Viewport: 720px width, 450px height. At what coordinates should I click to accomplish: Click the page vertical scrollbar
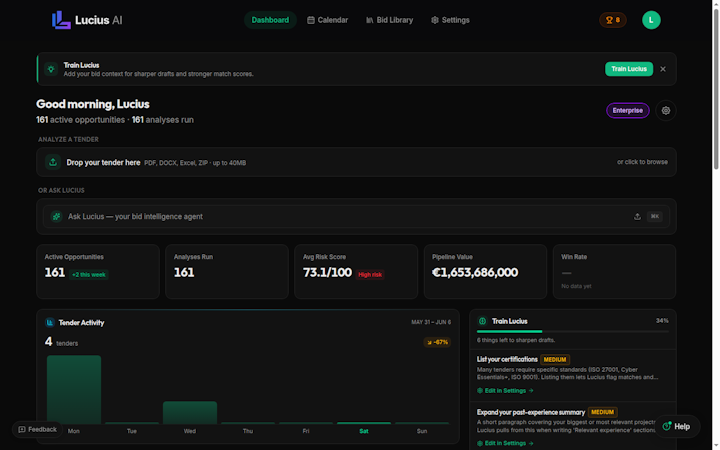point(715,90)
